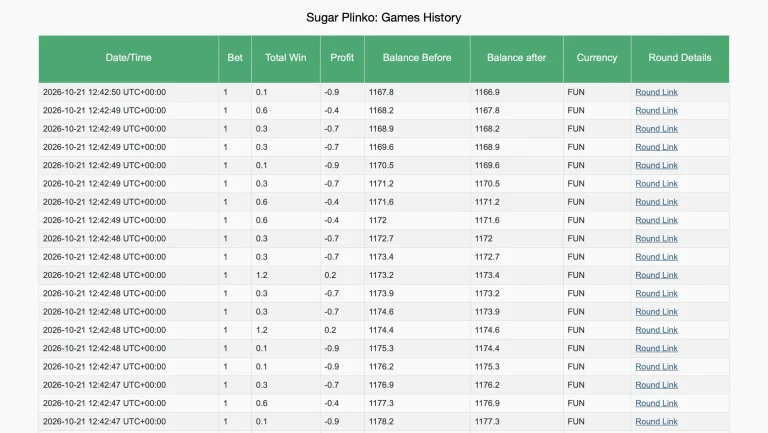Click the Bet column header
This screenshot has width=768, height=433.
[x=235, y=58]
